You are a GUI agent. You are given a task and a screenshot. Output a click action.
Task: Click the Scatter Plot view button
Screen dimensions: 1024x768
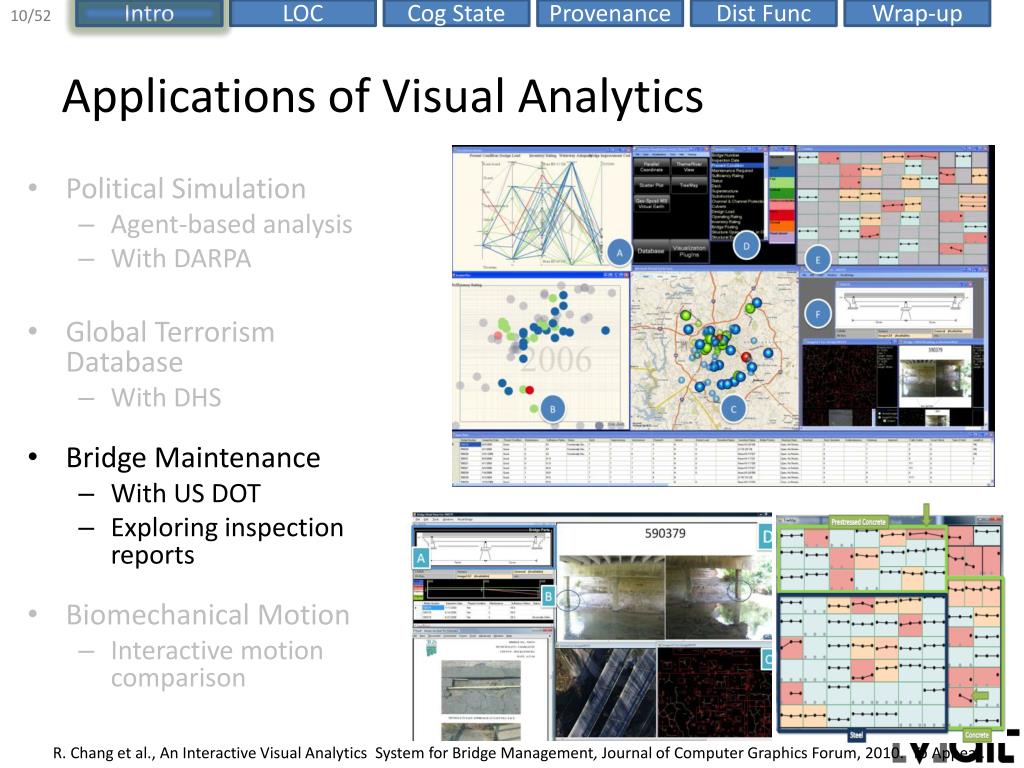coord(651,185)
